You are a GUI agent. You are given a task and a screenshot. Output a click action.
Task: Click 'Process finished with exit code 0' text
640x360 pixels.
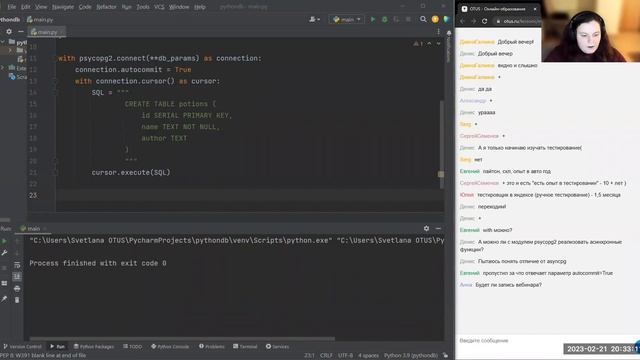pyautogui.click(x=98, y=263)
